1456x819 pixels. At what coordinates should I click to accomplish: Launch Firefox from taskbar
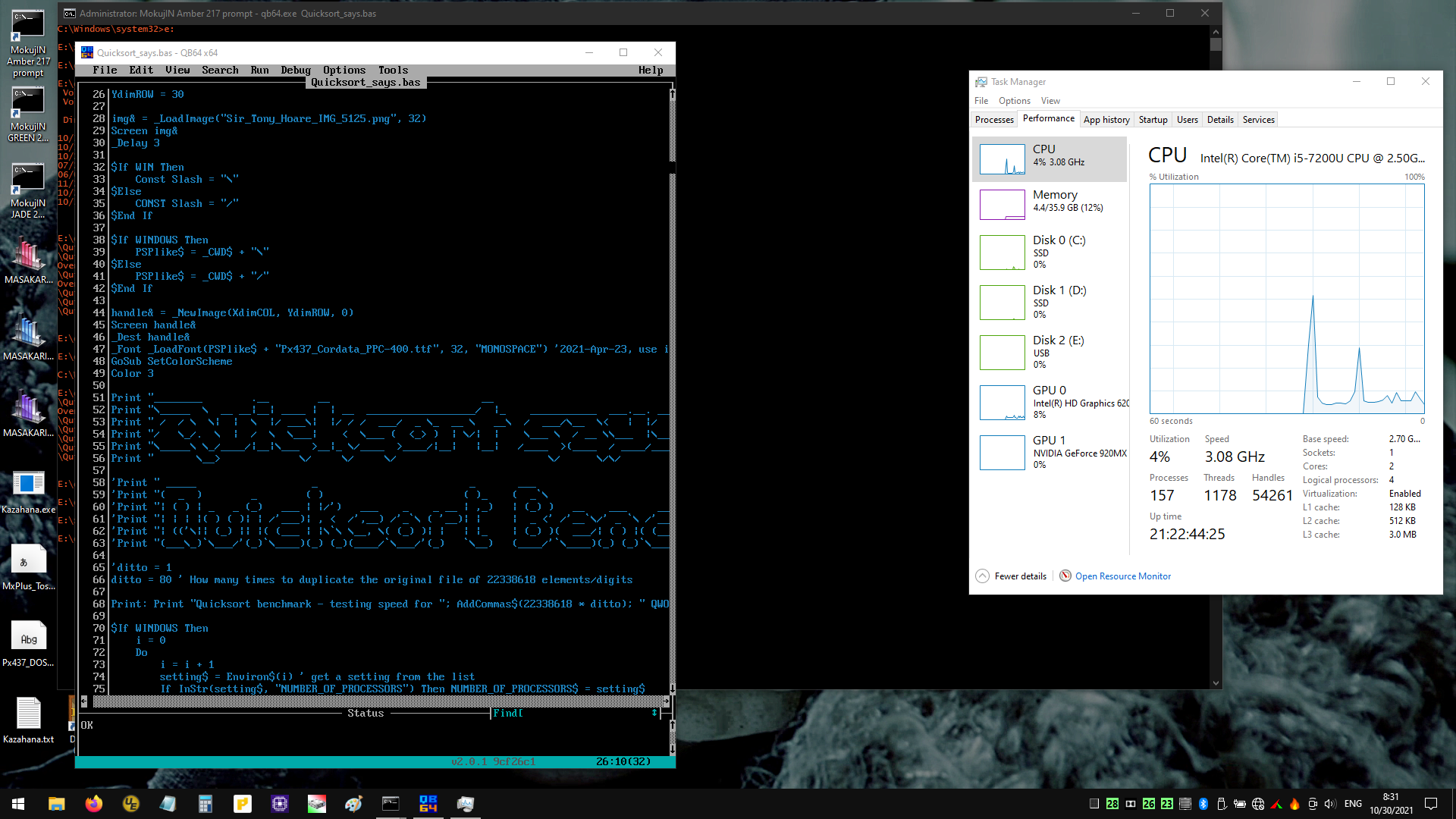(94, 804)
